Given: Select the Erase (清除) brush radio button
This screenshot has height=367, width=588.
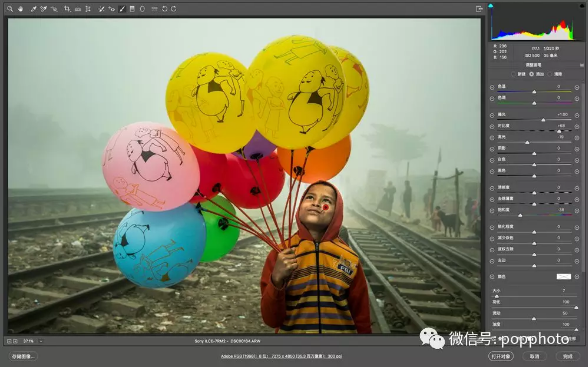Looking at the screenshot, I should (x=549, y=74).
